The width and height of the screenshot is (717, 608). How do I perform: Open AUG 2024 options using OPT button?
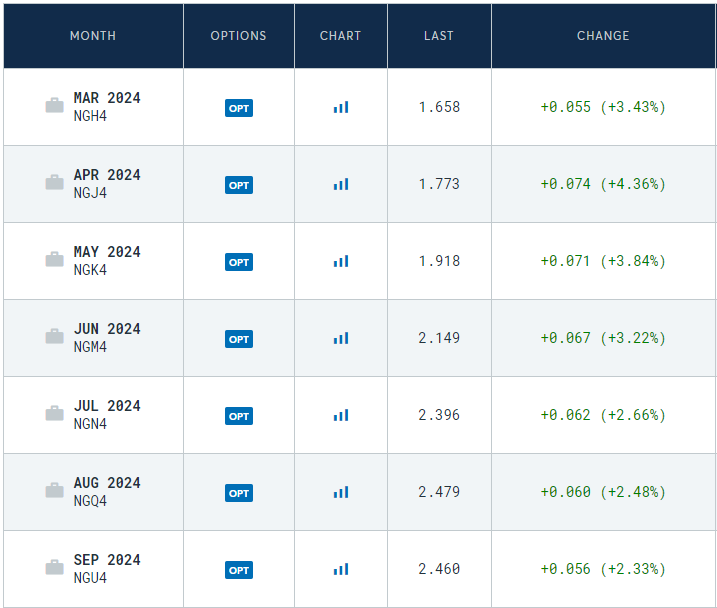point(239,493)
